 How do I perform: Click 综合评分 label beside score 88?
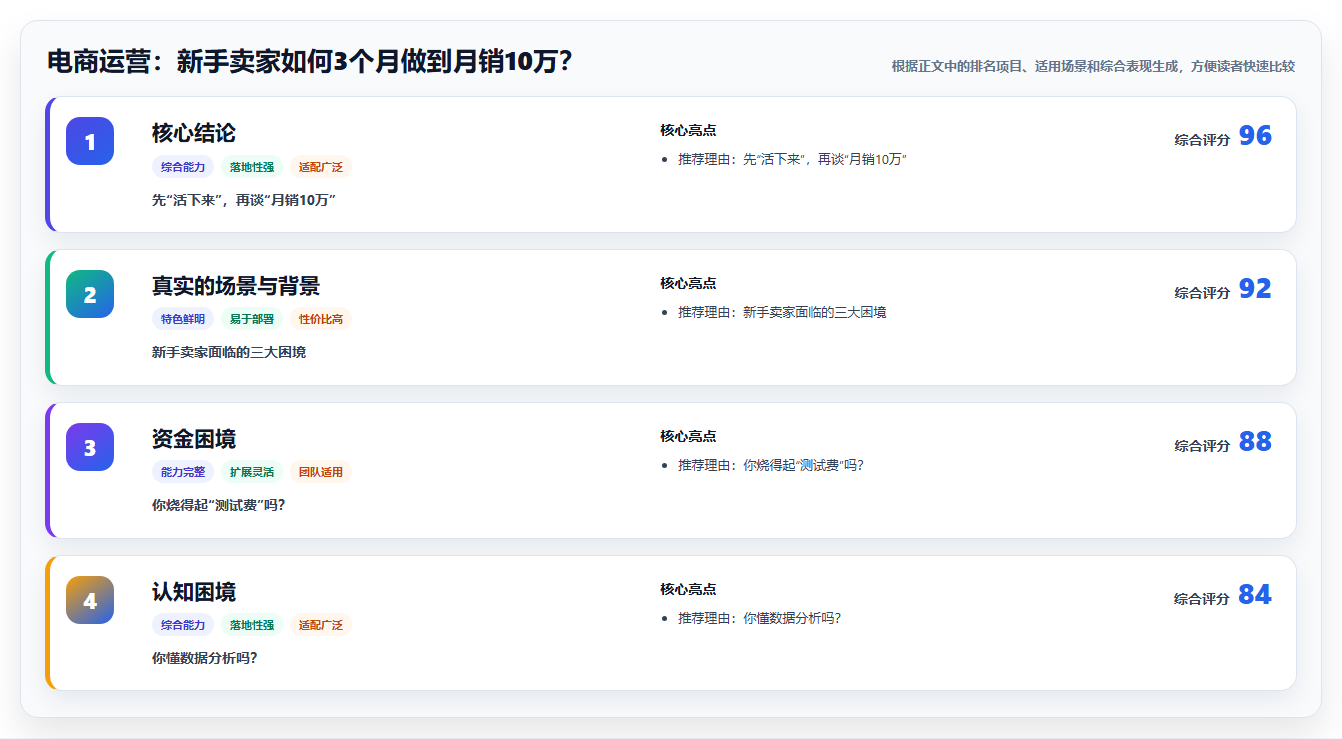(1202, 446)
